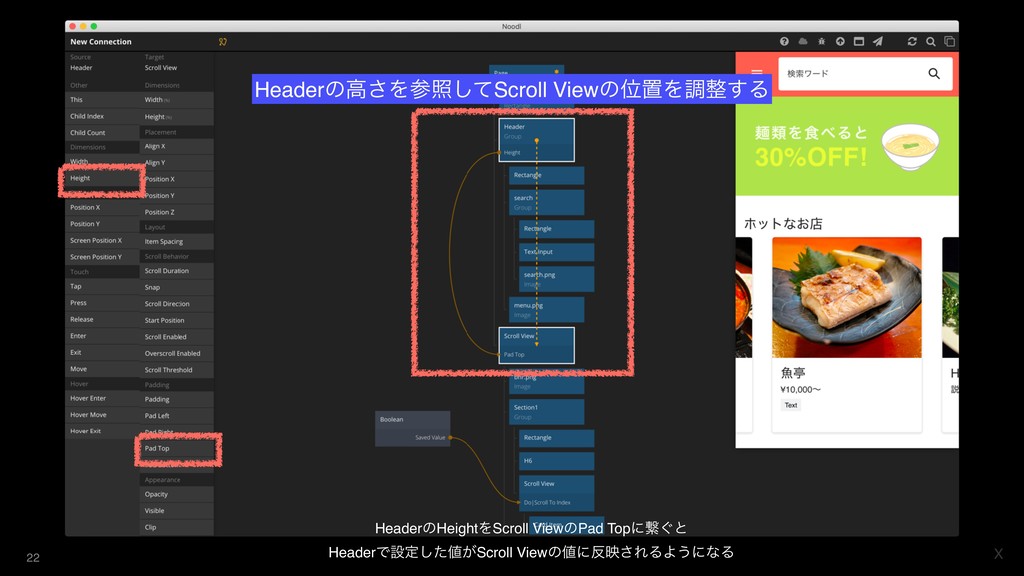Viewport: 1024px width, 576px height.
Task: Choose the "Hover Move" output
Action: (x=102, y=415)
